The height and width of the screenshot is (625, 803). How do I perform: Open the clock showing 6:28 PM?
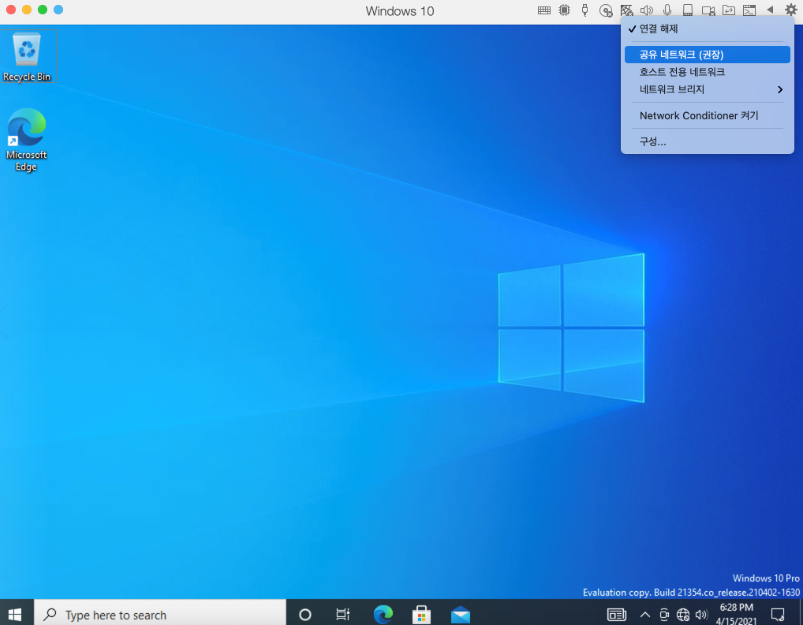pos(736,614)
